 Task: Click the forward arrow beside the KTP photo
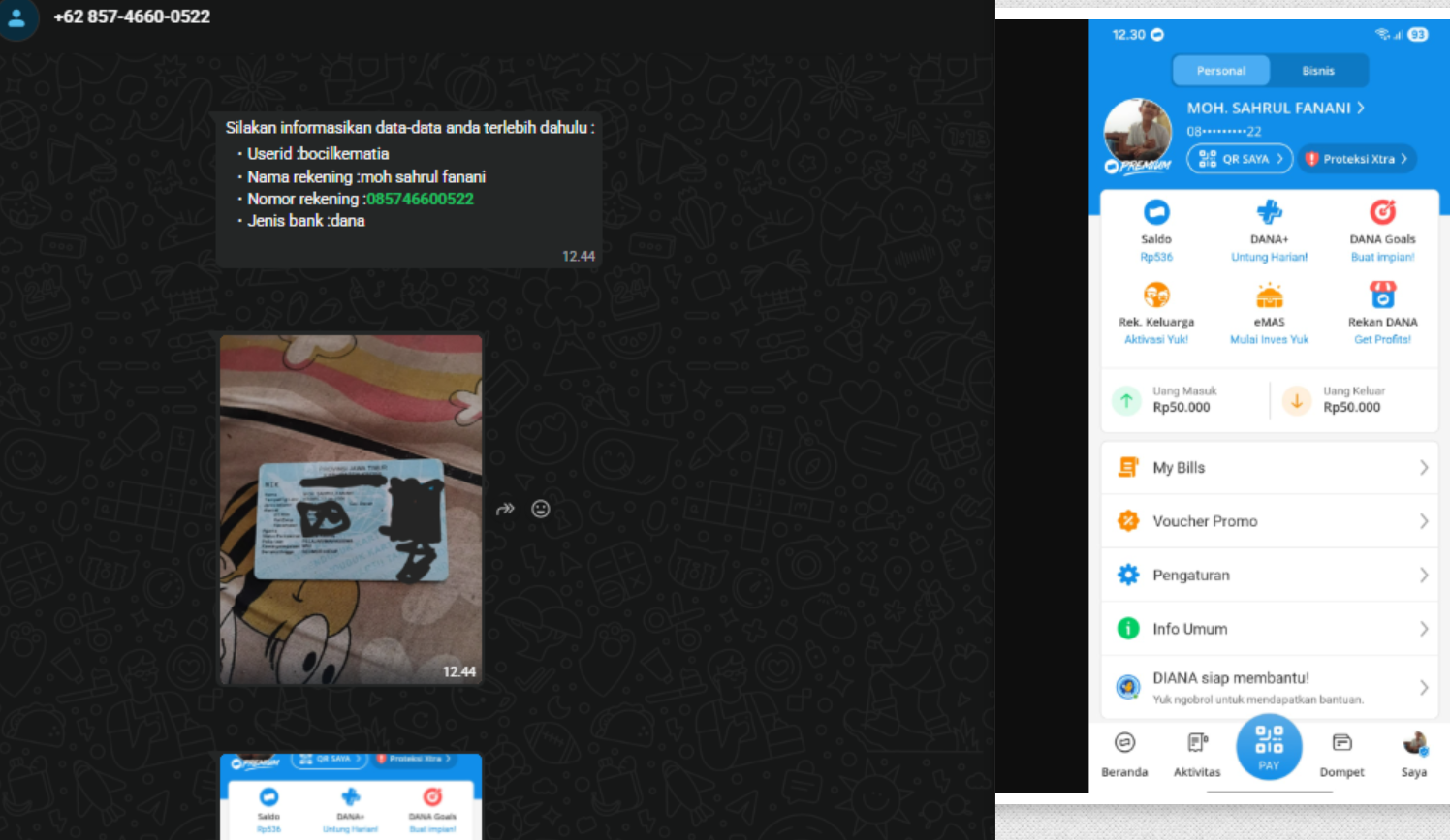pos(505,509)
